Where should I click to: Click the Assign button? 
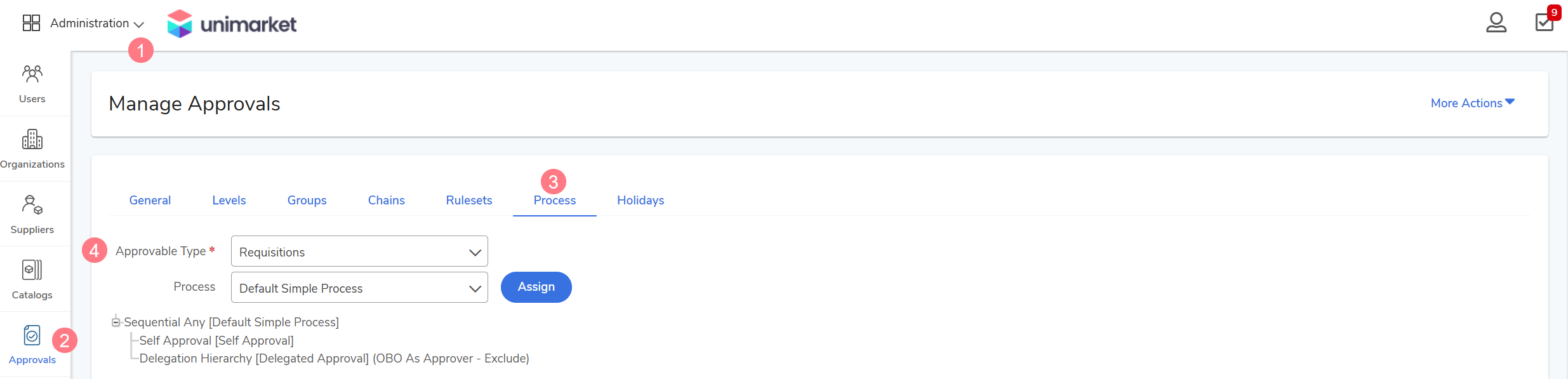536,287
